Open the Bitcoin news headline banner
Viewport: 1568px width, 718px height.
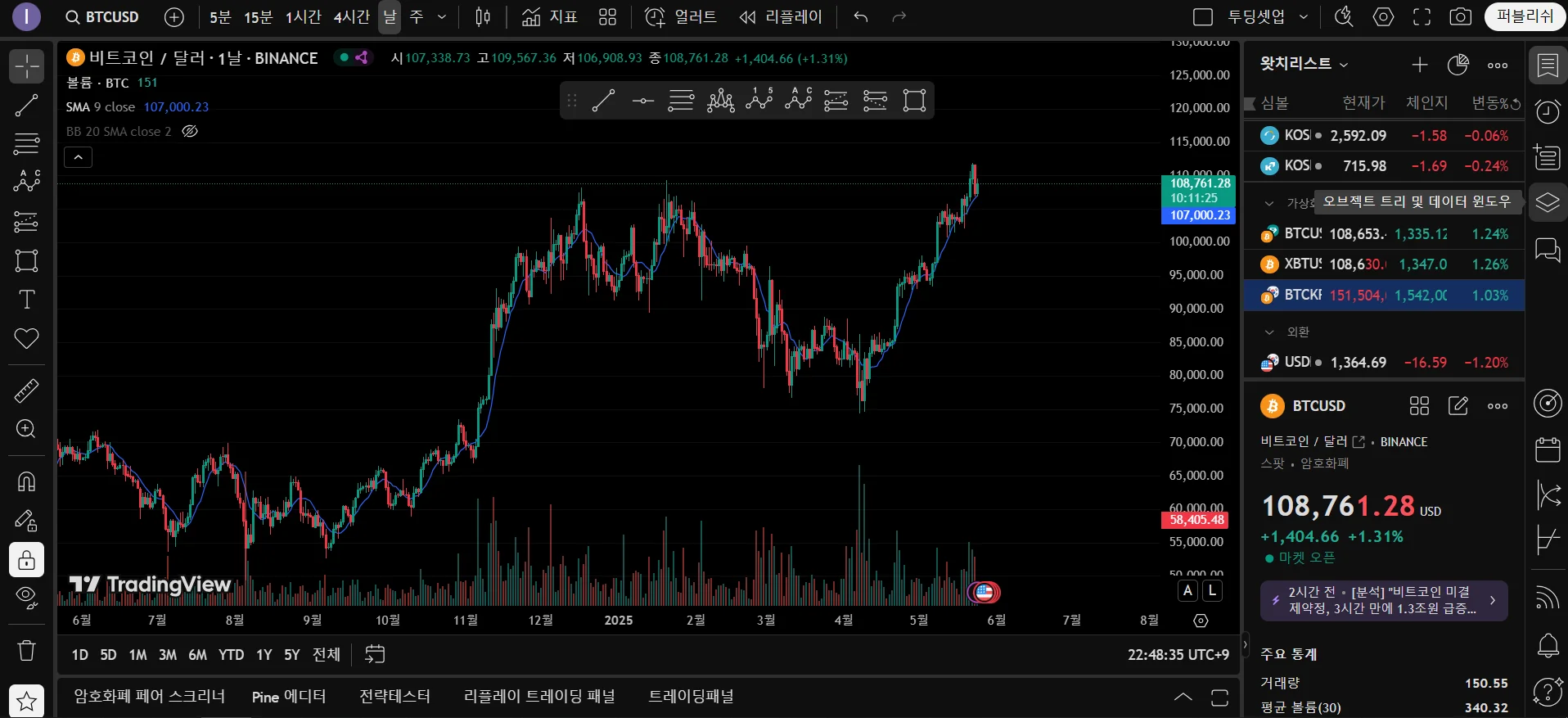[1384, 600]
